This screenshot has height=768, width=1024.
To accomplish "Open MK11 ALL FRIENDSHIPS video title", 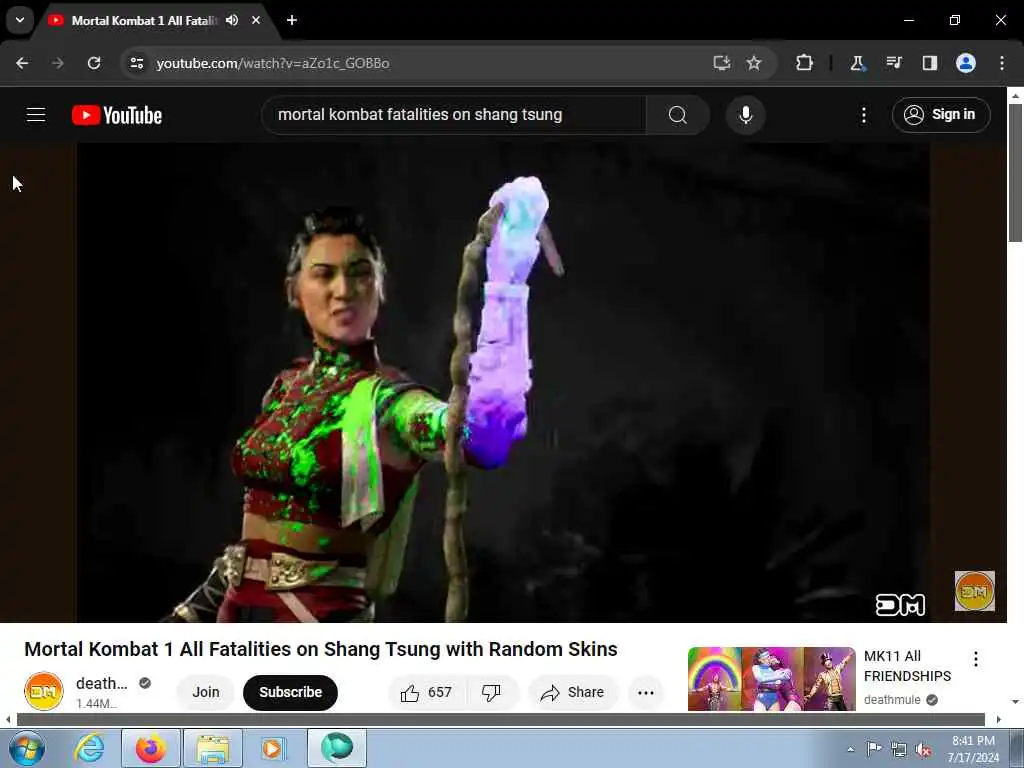I will pyautogui.click(x=907, y=666).
